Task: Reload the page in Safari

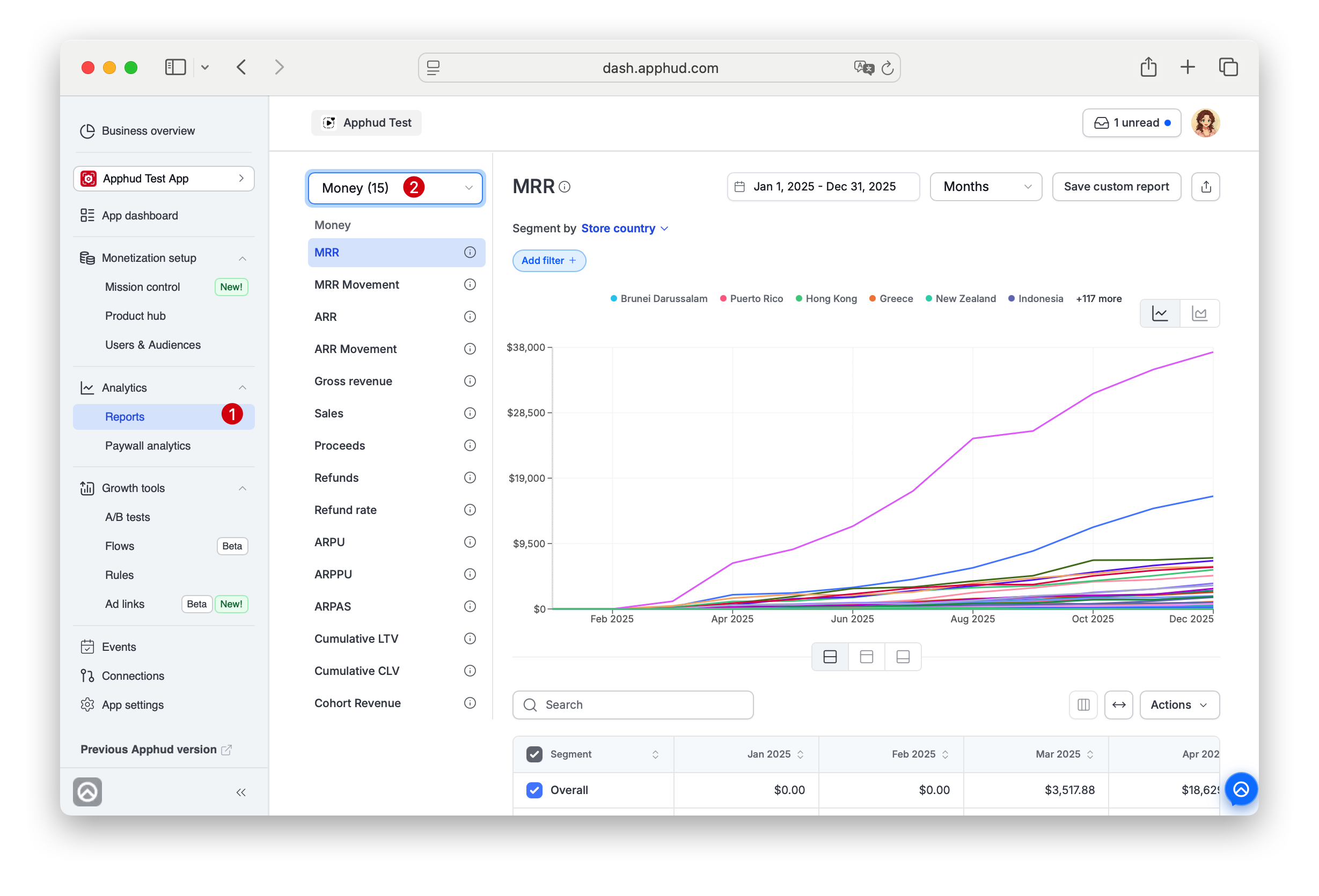Action: click(888, 68)
